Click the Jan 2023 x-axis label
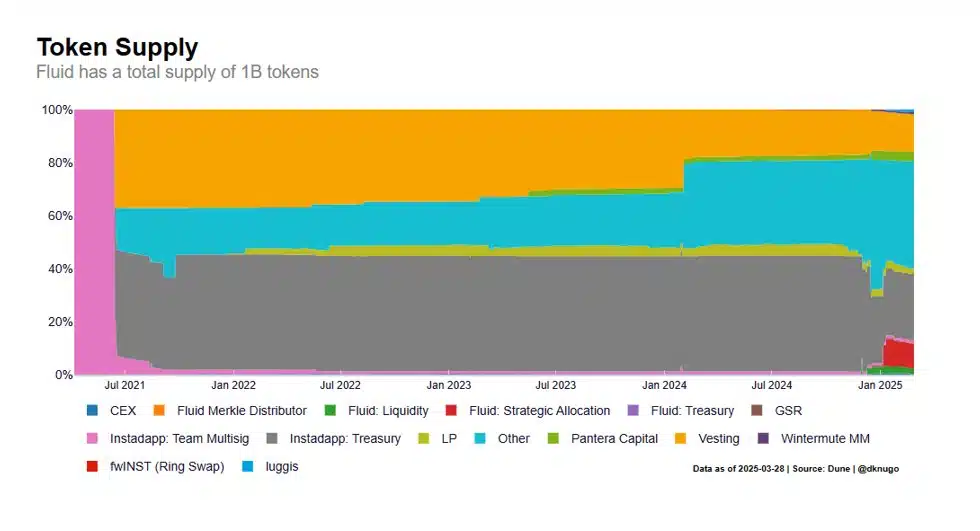 pyautogui.click(x=449, y=385)
